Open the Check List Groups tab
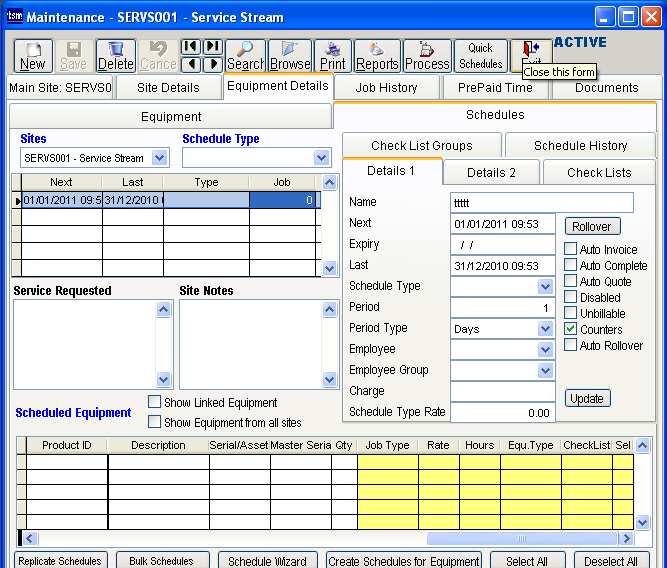This screenshot has width=667, height=568. 421,146
